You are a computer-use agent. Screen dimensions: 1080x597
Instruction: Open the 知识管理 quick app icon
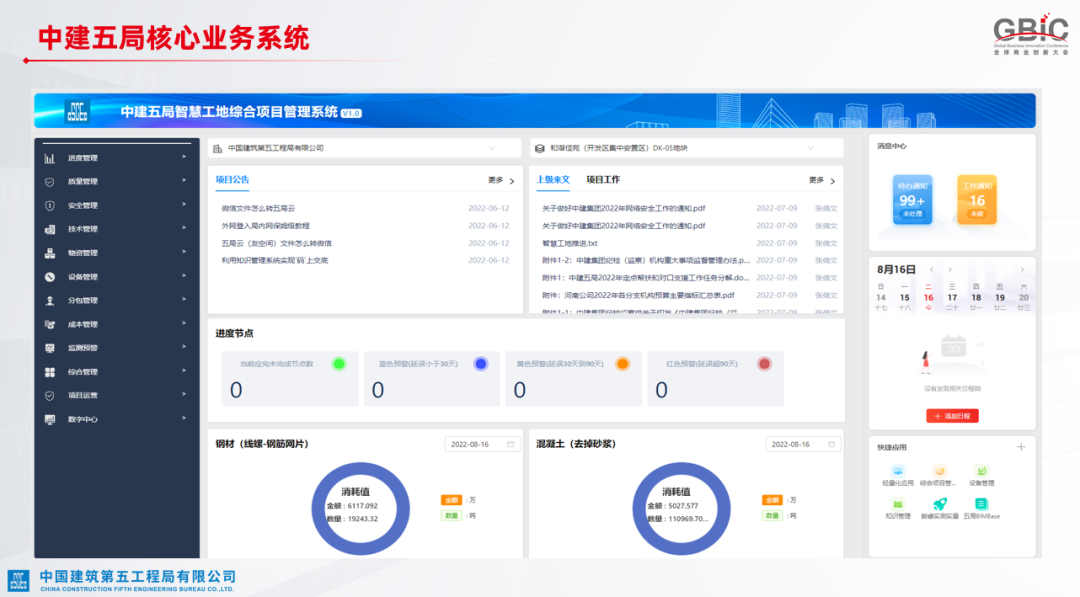897,504
